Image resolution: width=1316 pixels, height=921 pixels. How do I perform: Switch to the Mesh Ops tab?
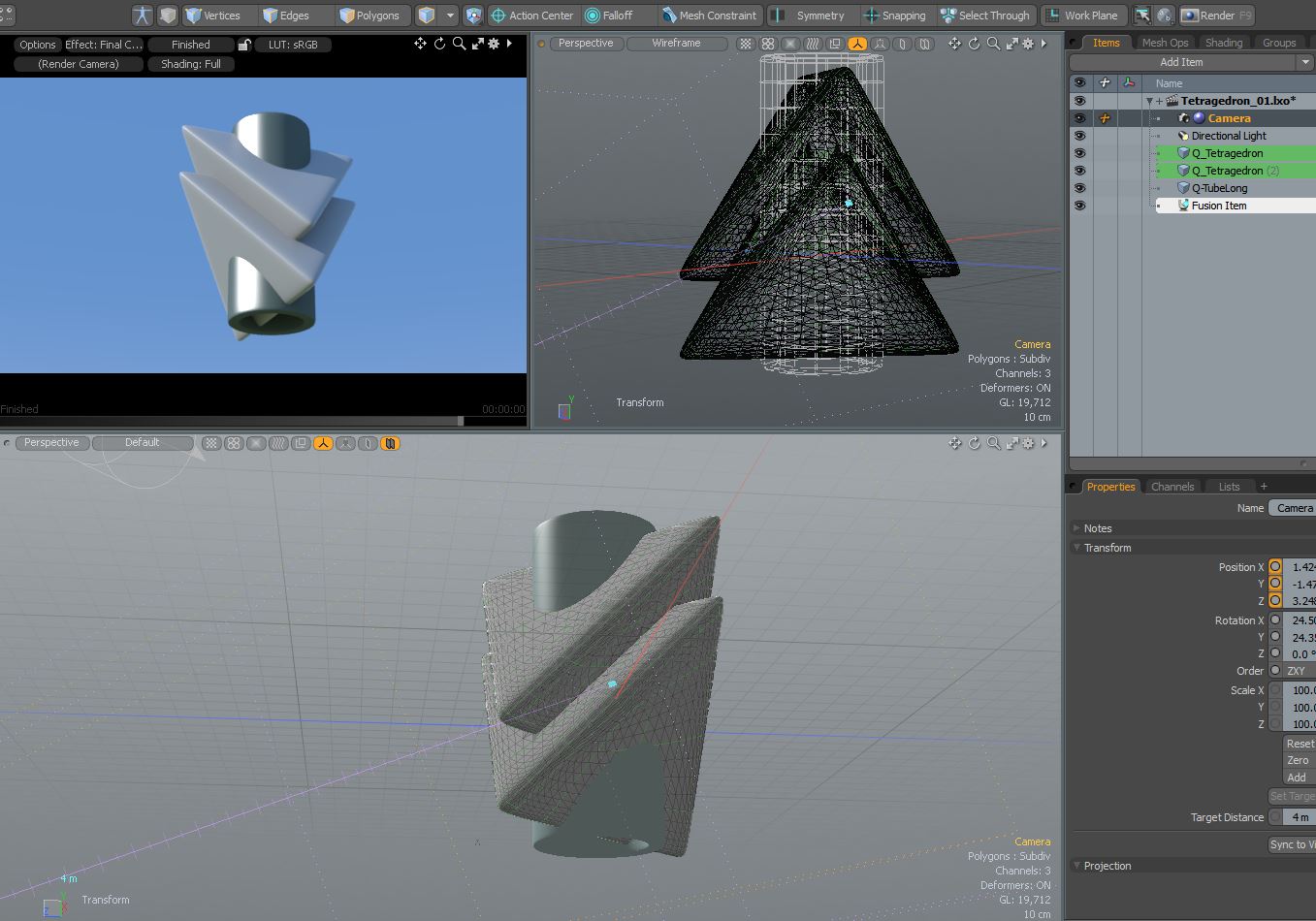point(1165,43)
